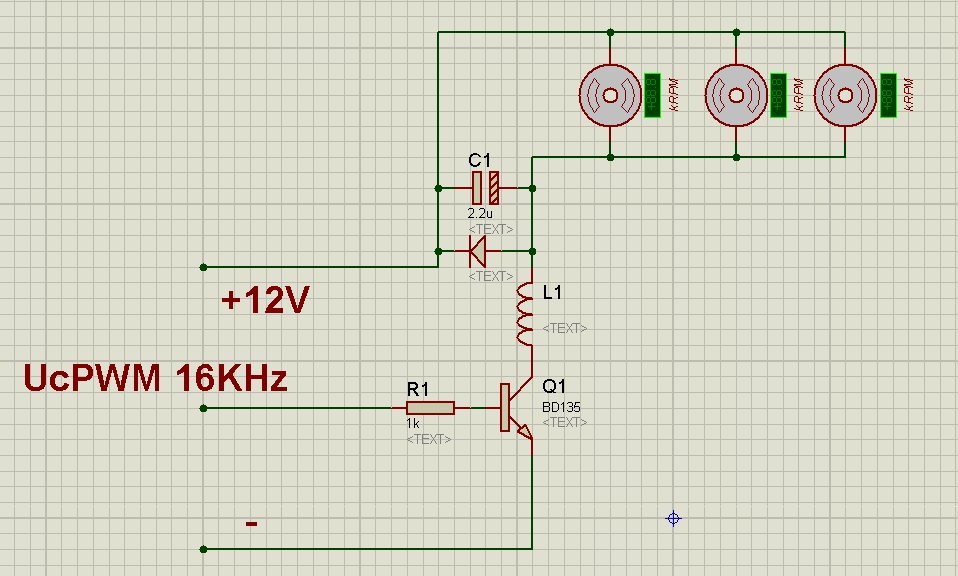Select the 'UcPWM 16KHz' text label
The width and height of the screenshot is (958, 576).
point(155,378)
